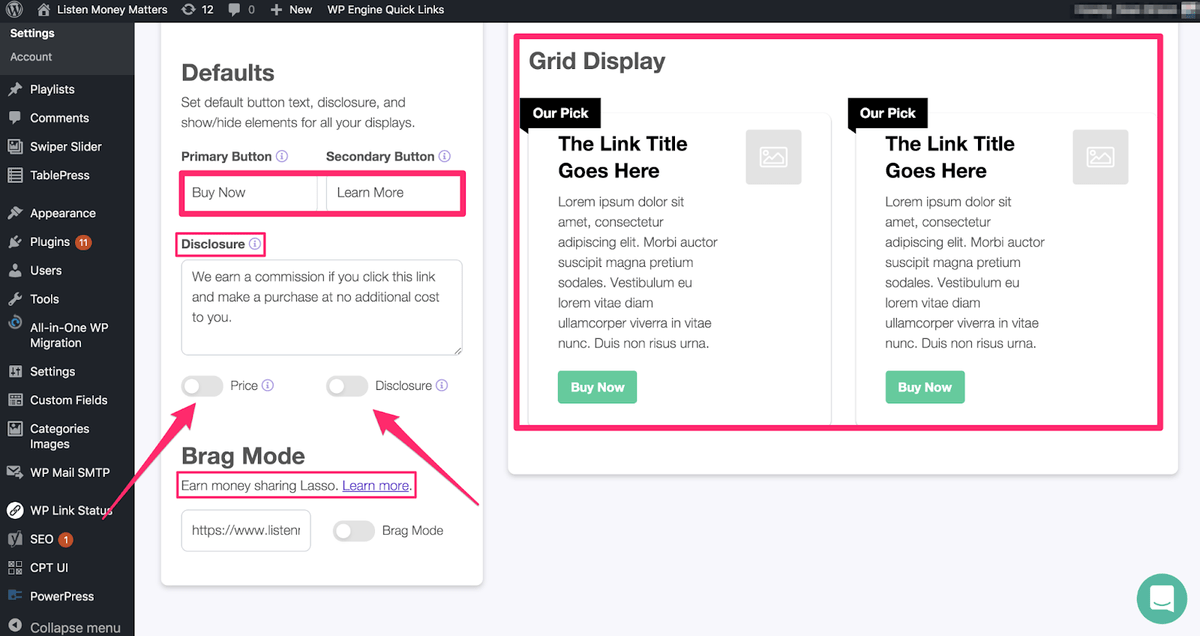Expand WP Engine Quick Links menu
The image size is (1200, 636).
coord(385,9)
